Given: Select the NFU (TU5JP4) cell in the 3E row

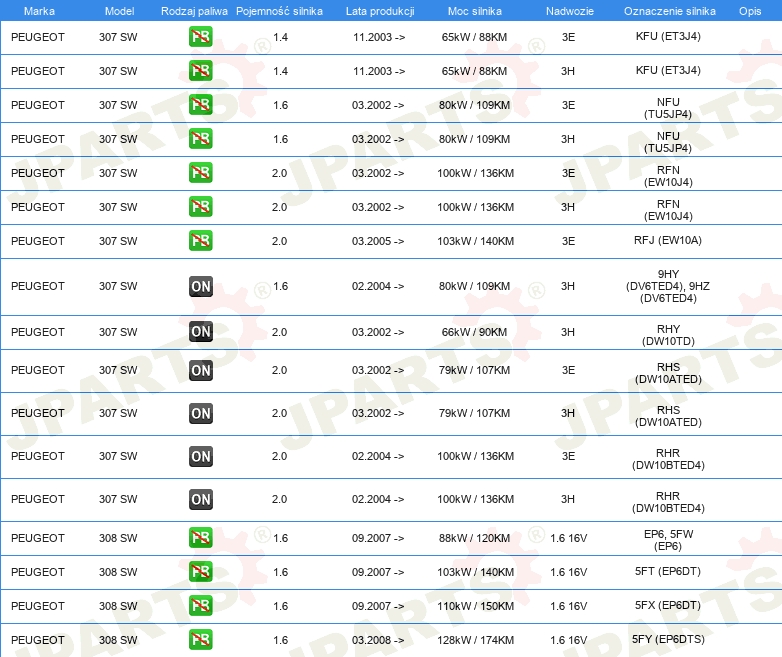Looking at the screenshot, I should 668,108.
